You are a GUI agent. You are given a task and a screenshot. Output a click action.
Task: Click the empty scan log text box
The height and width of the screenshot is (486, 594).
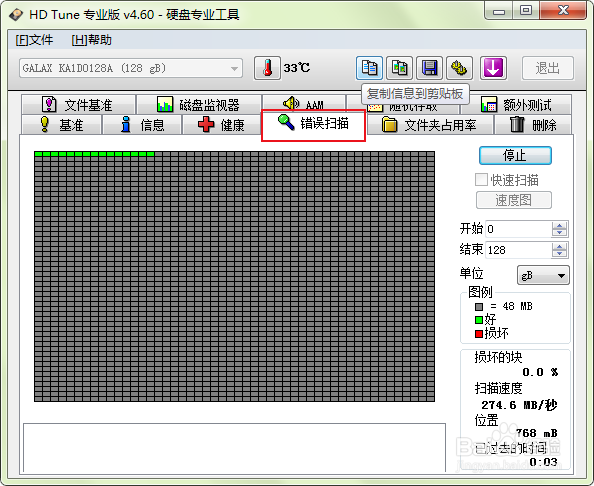coord(234,448)
